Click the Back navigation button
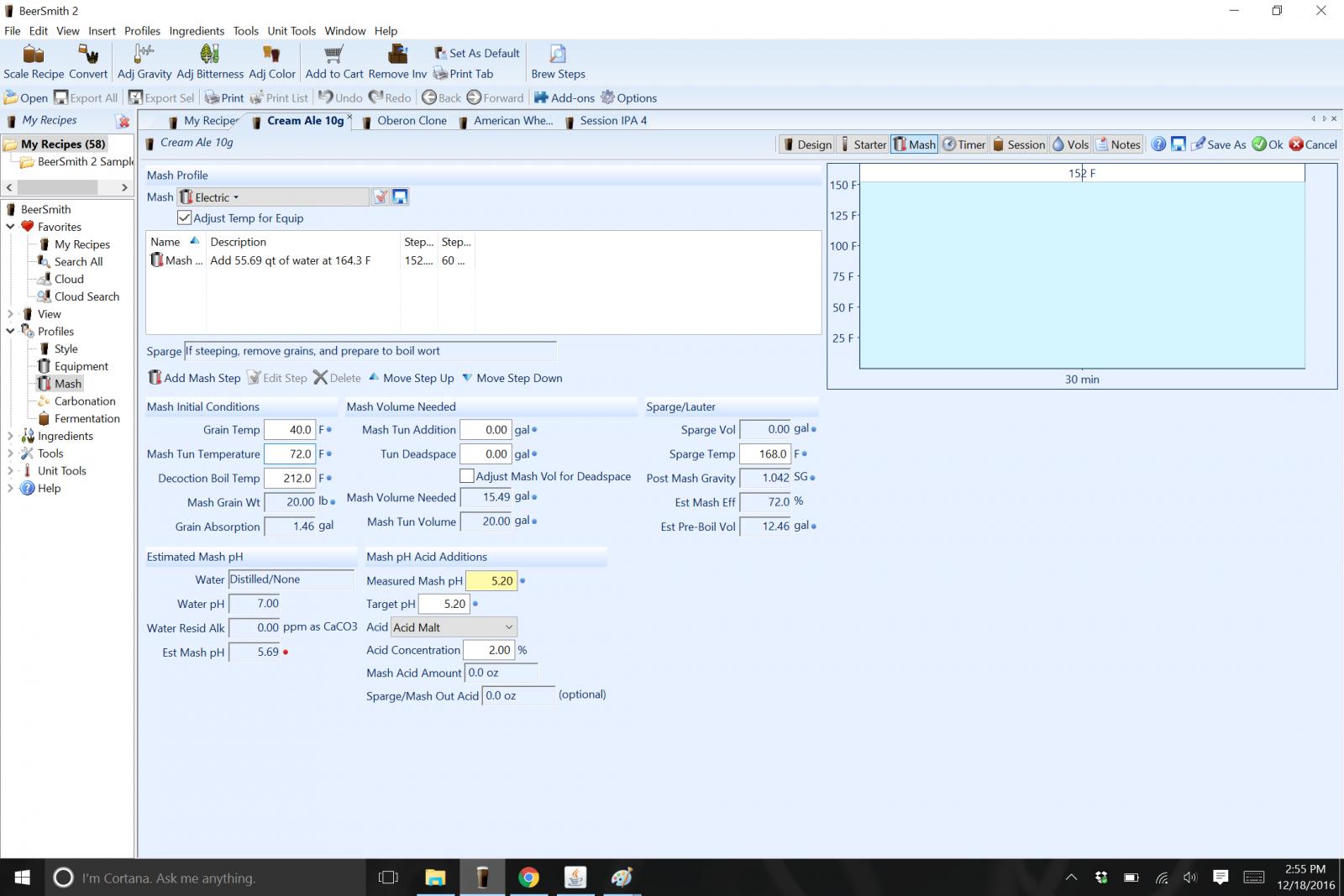 pos(442,97)
